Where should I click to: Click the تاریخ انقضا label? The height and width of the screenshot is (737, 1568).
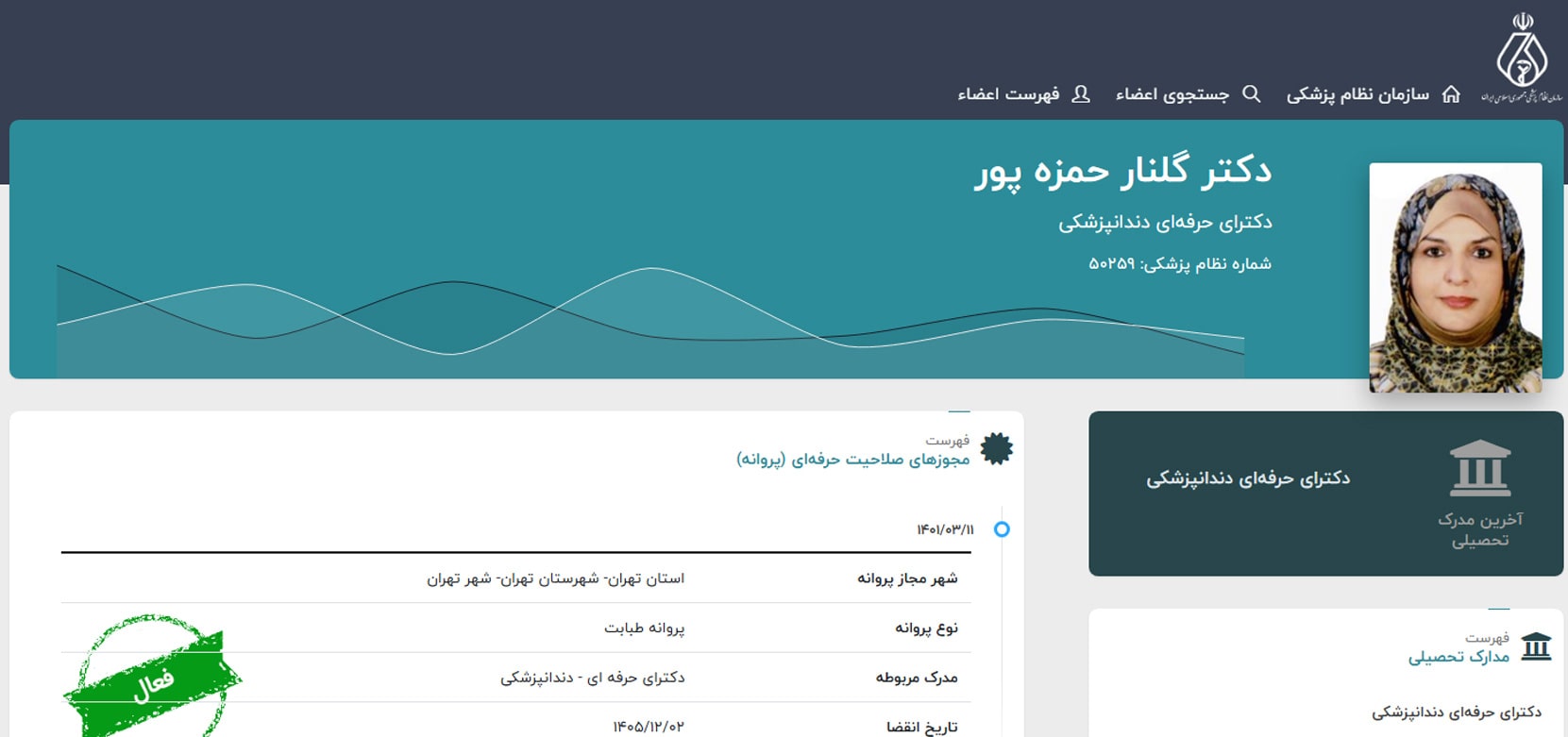[x=922, y=727]
